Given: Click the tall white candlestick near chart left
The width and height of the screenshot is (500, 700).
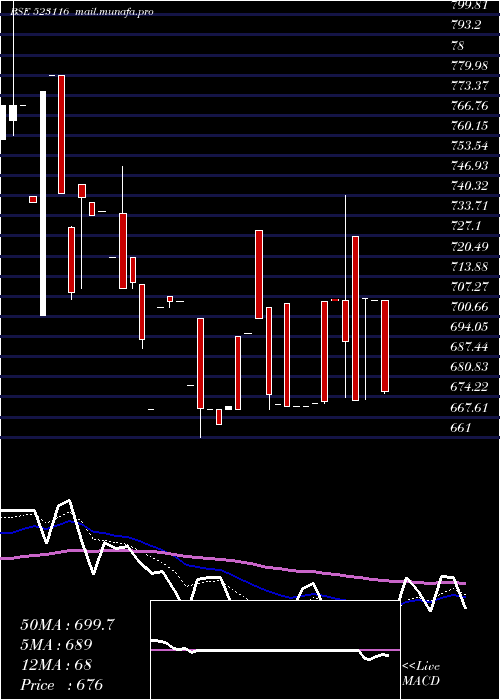Looking at the screenshot, I should tap(43, 204).
